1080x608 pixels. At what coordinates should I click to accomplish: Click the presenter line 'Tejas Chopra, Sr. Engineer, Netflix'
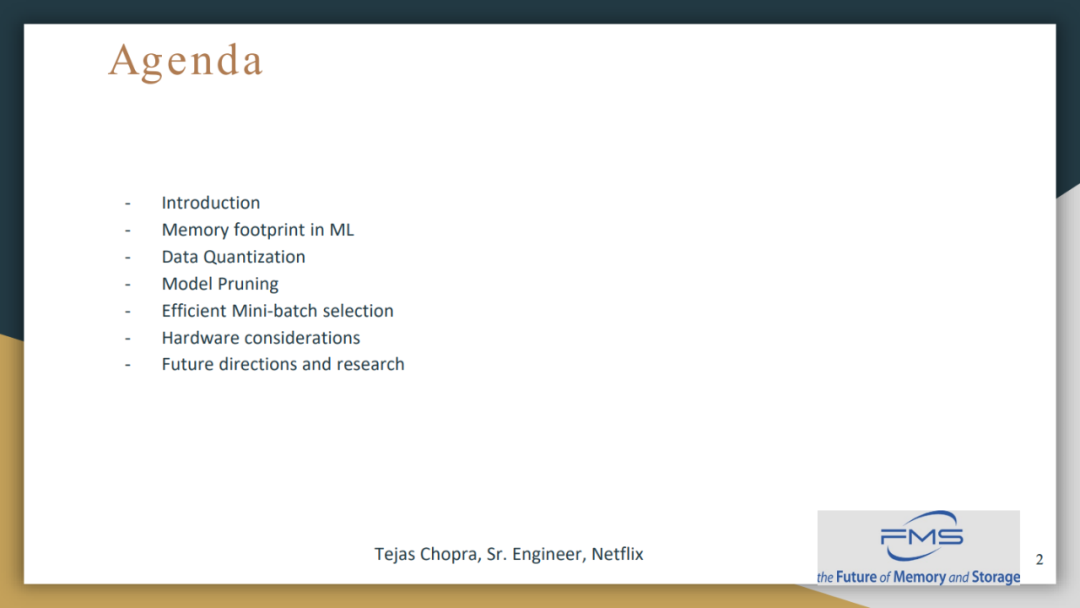coord(509,554)
